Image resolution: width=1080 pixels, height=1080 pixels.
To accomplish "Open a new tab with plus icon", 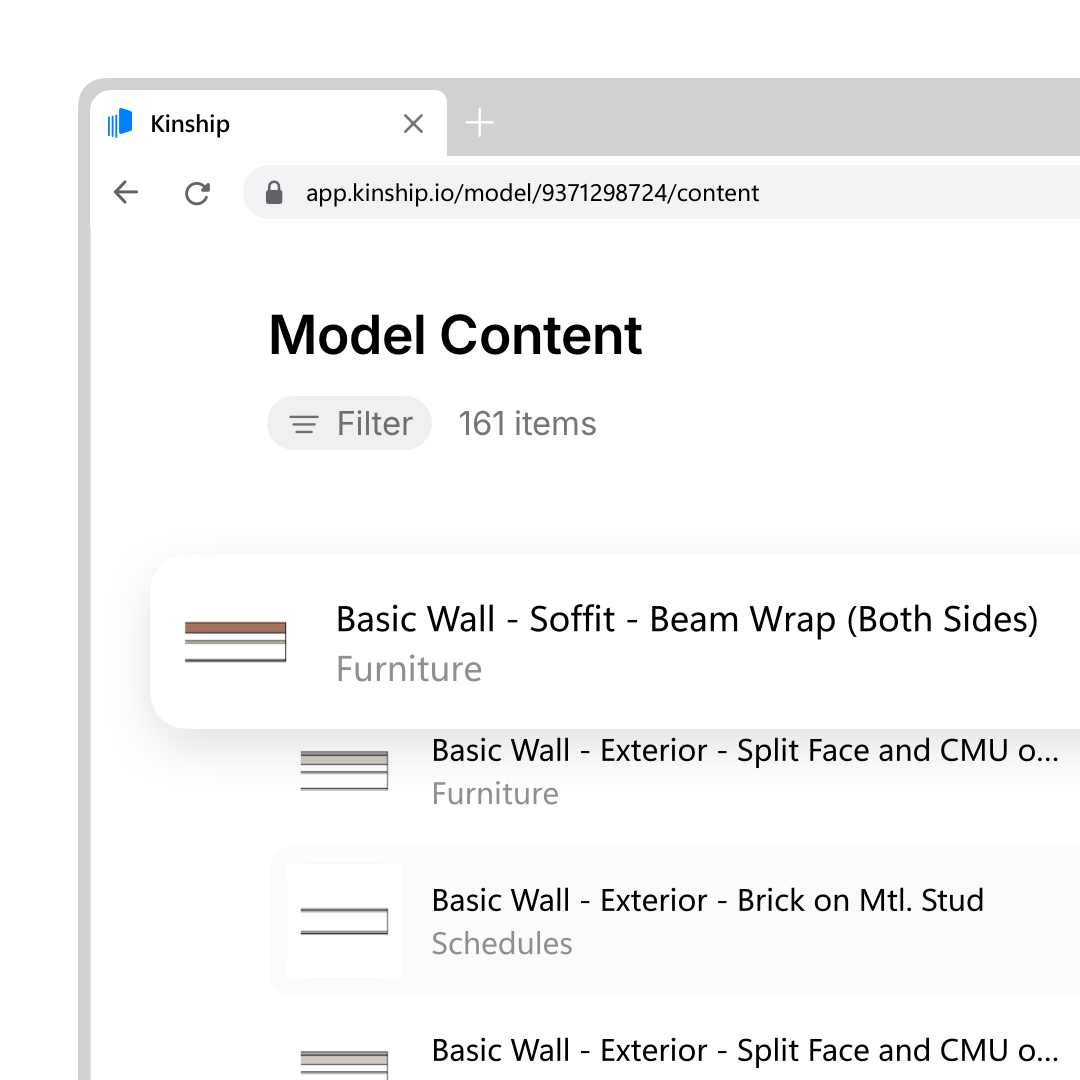I will [479, 123].
